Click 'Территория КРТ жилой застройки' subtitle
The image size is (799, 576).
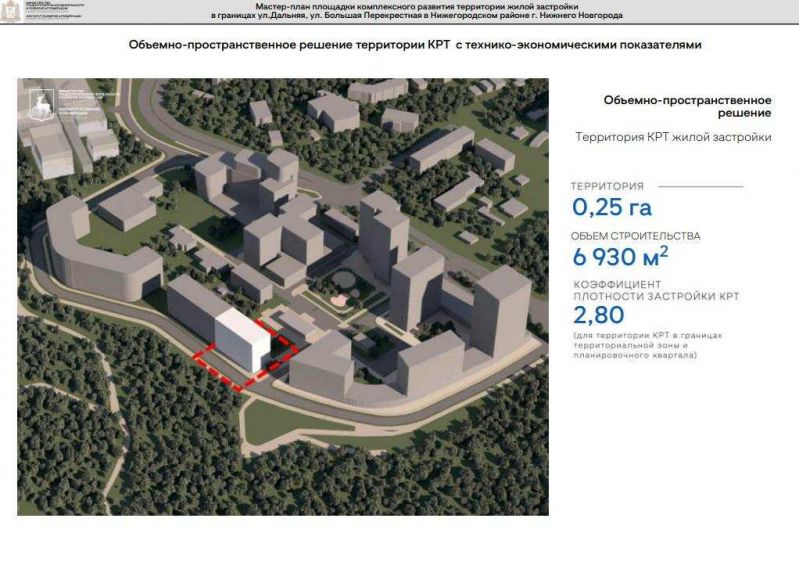(673, 137)
